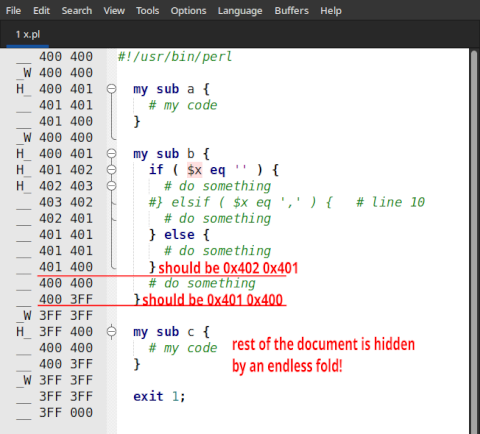Collapse the fold at first '# do something' comment
Screen dimensions: 480x434
pos(112,186)
